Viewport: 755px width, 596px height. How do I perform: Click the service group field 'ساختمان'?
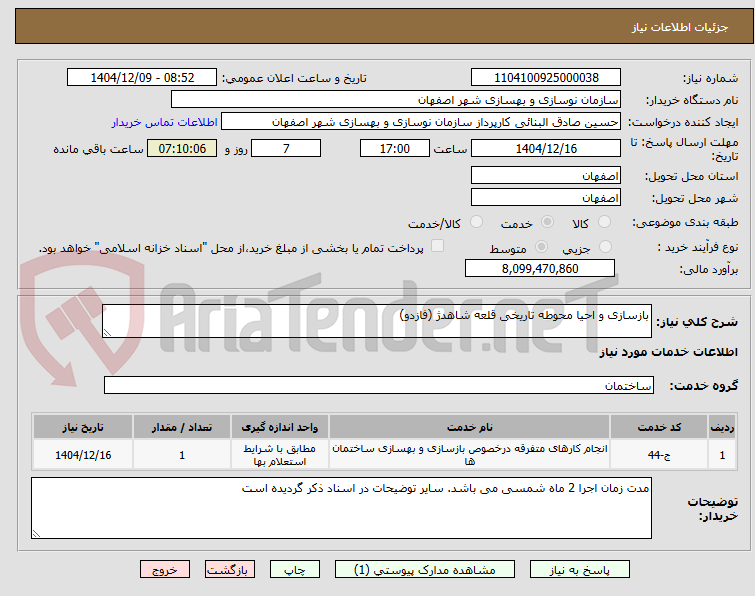point(378,385)
